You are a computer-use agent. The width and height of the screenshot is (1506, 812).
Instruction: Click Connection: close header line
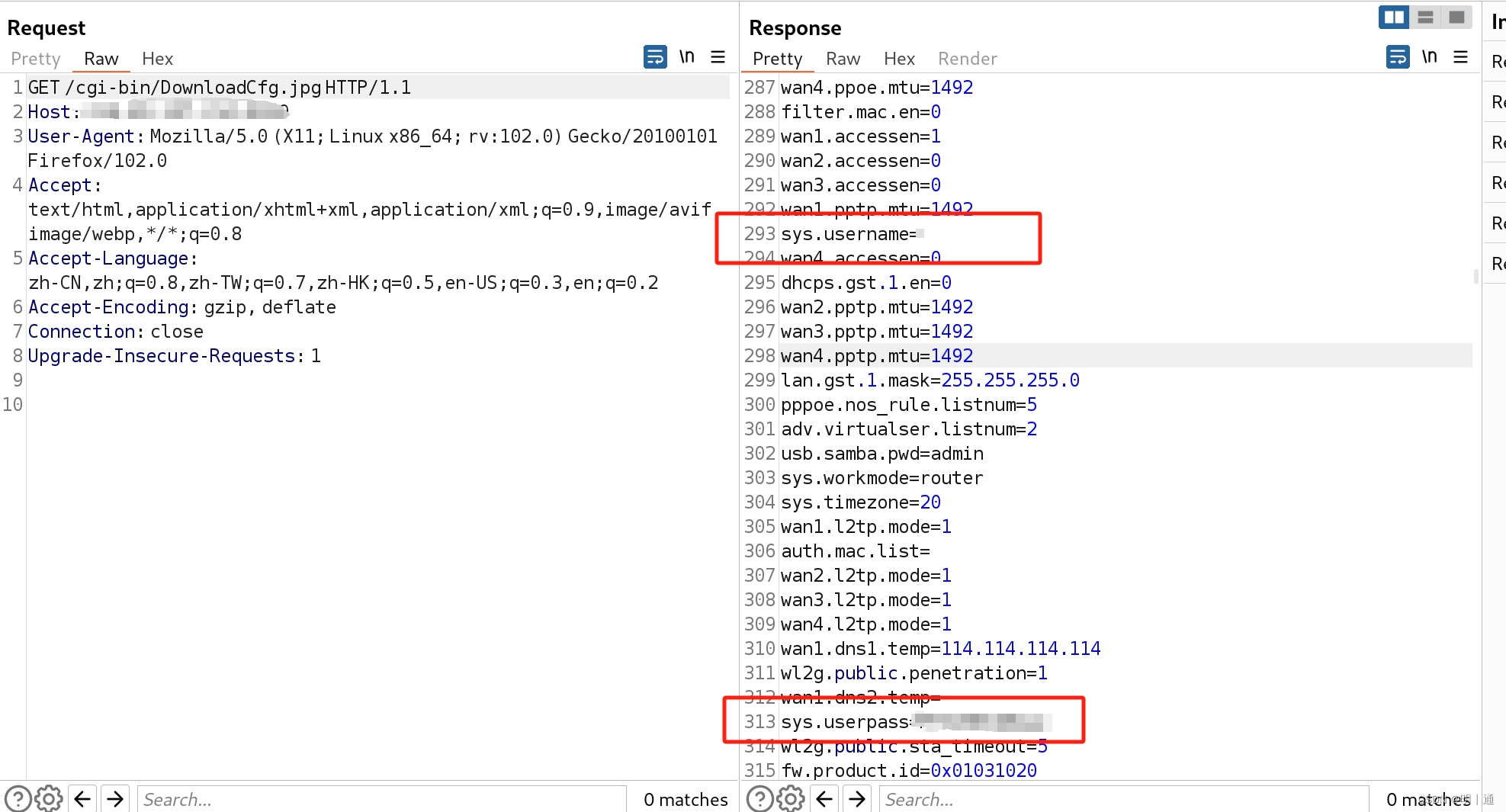[x=116, y=332]
